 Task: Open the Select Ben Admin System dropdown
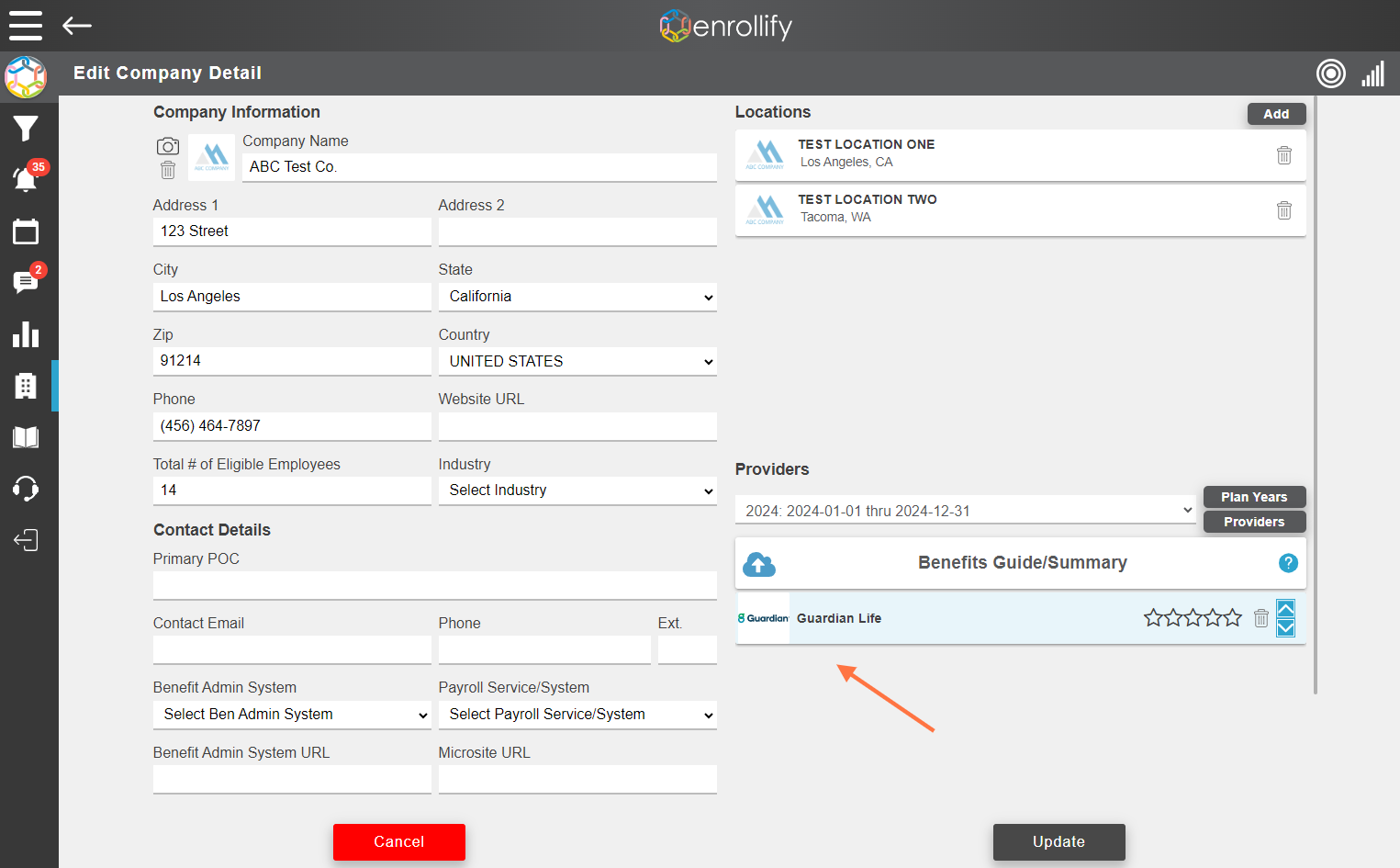292,715
